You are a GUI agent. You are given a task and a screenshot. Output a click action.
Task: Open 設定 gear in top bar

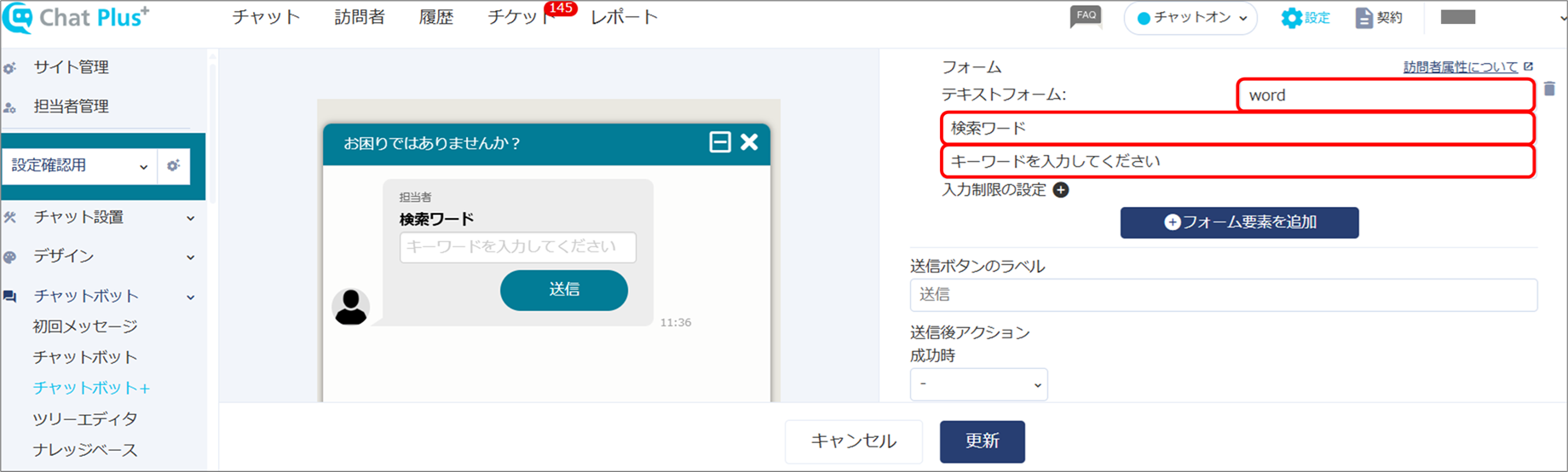1306,18
